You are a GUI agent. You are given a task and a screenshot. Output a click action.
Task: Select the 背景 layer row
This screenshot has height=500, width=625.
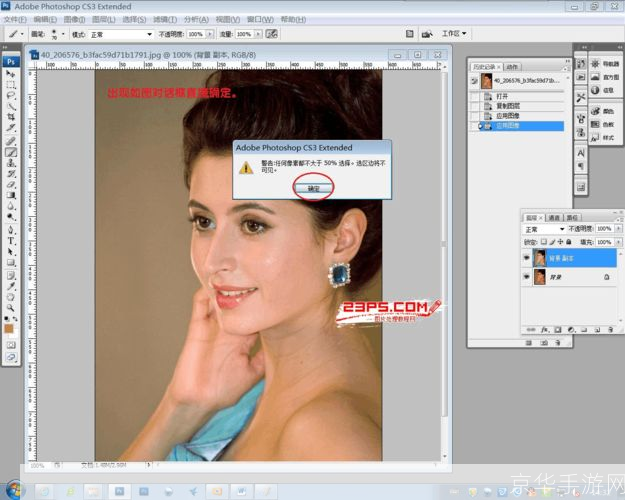pos(569,277)
